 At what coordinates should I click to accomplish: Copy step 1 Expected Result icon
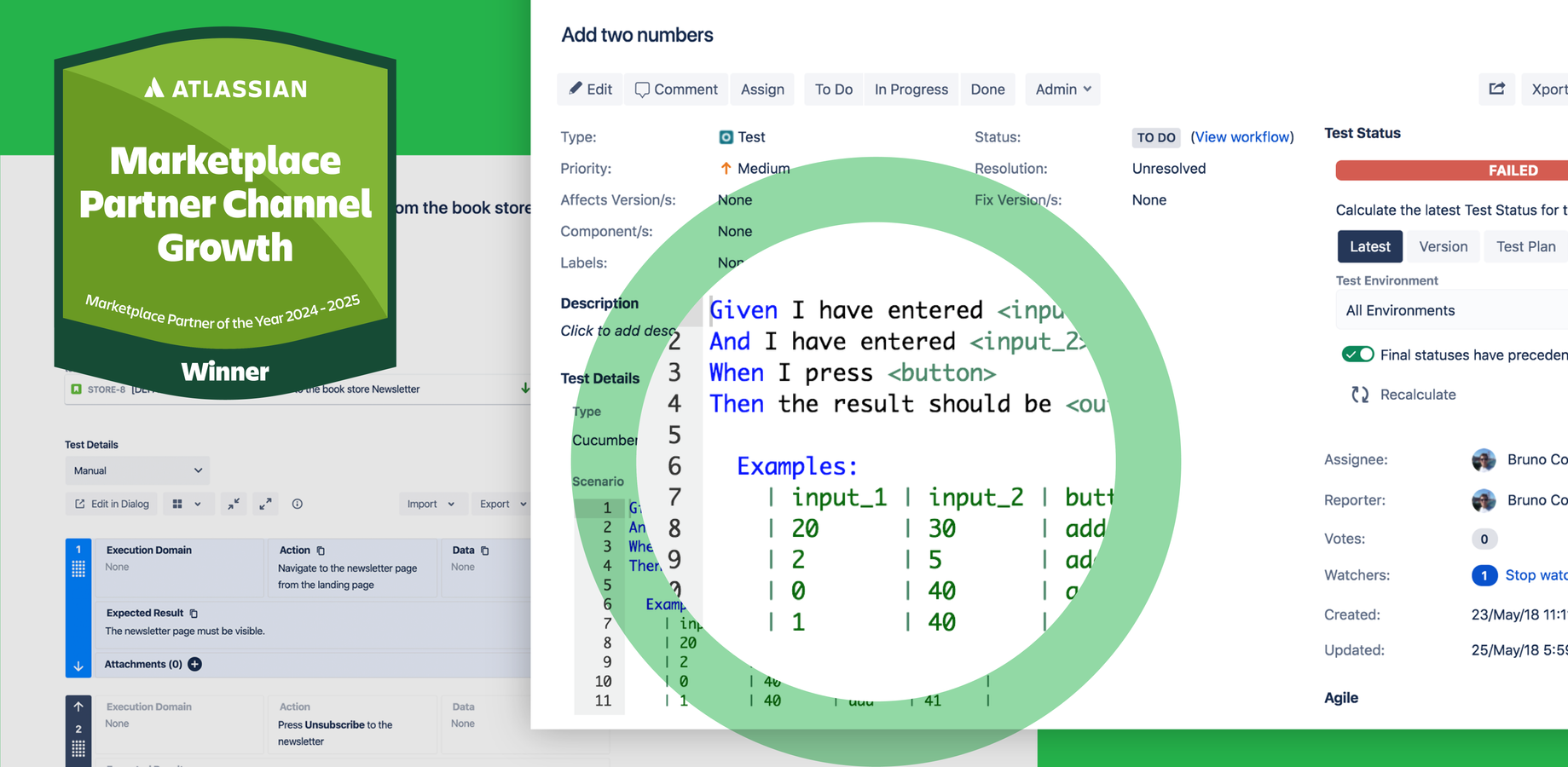[194, 613]
